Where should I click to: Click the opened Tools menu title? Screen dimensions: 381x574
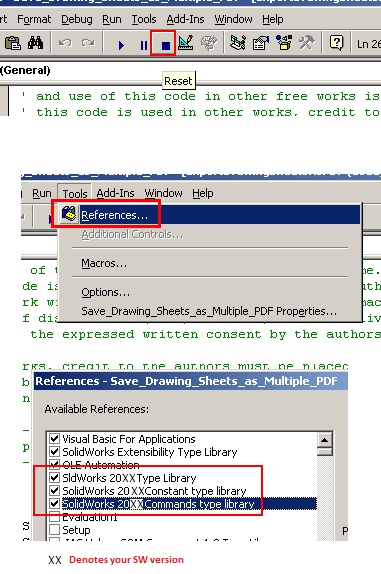click(75, 193)
